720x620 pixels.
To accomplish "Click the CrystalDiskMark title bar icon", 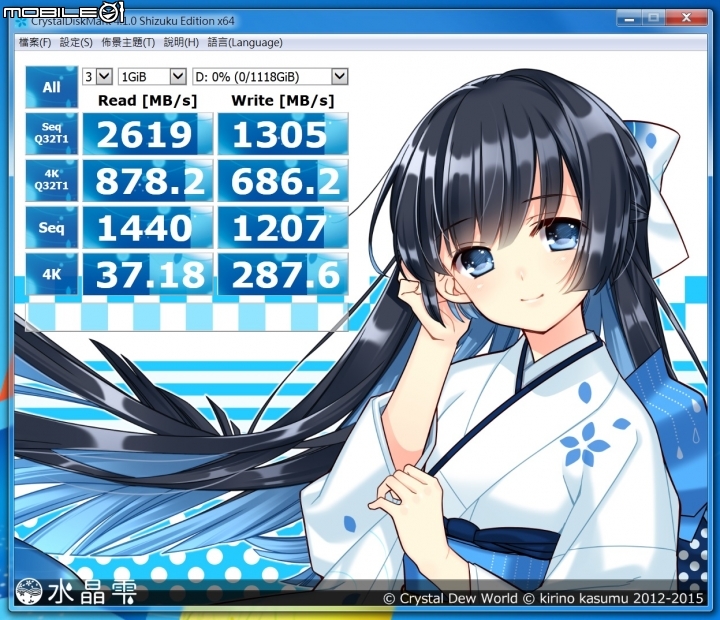I will coord(21,22).
